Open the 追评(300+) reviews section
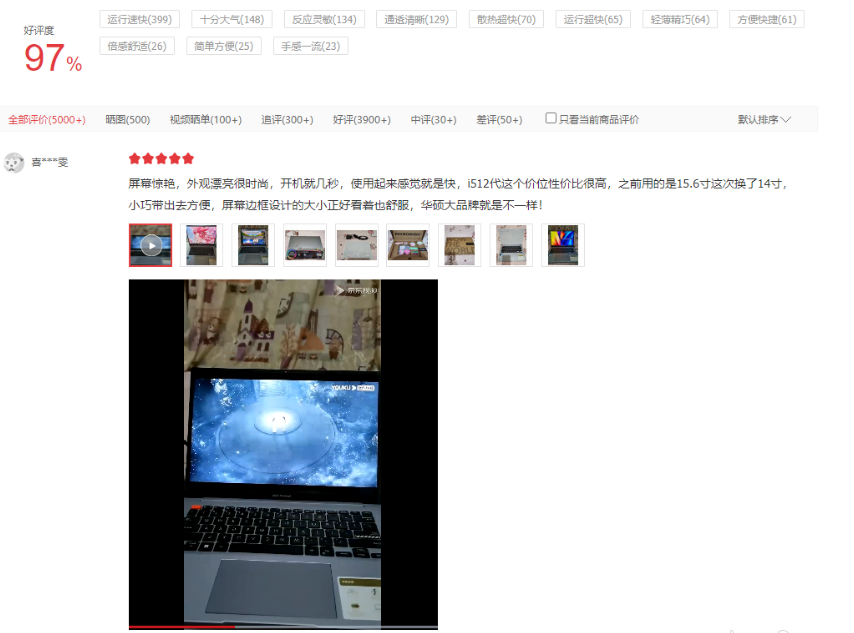Screen dimensions: 854x633 289,118
